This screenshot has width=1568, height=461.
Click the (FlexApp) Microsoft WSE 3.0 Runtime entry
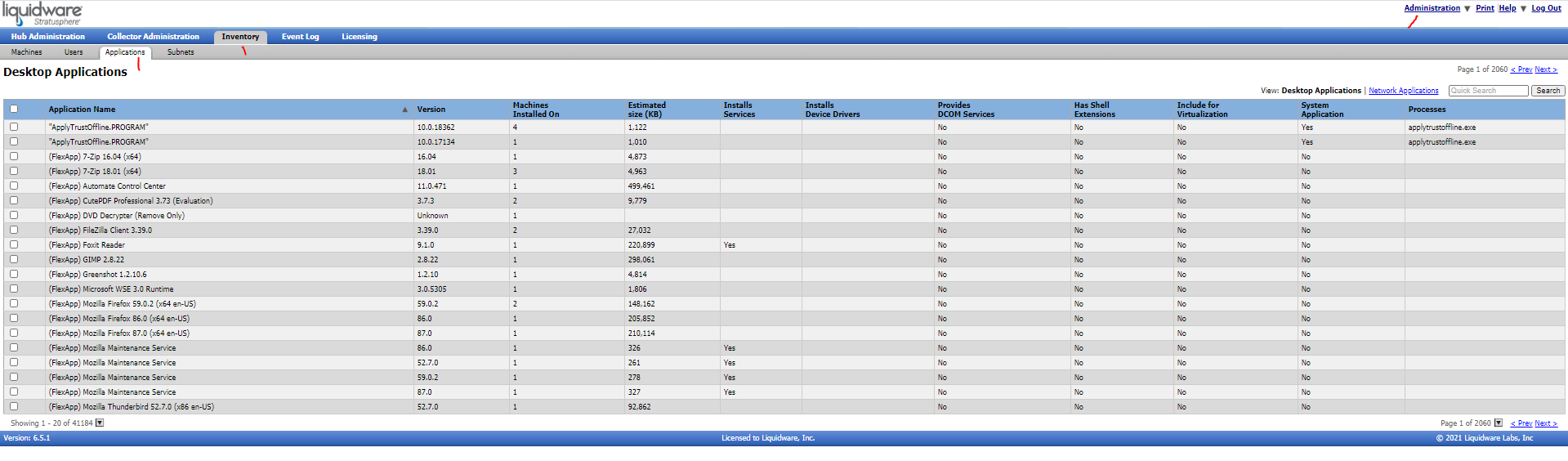111,289
